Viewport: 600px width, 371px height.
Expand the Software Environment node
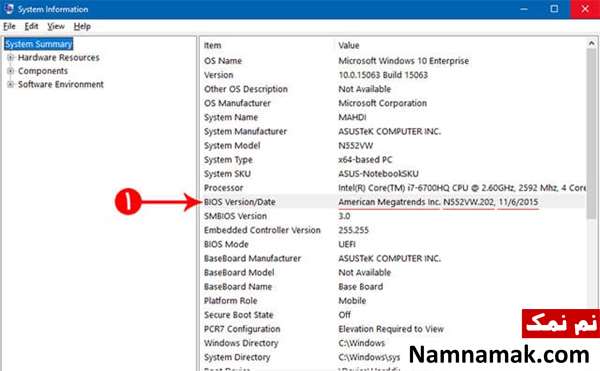pyautogui.click(x=10, y=84)
